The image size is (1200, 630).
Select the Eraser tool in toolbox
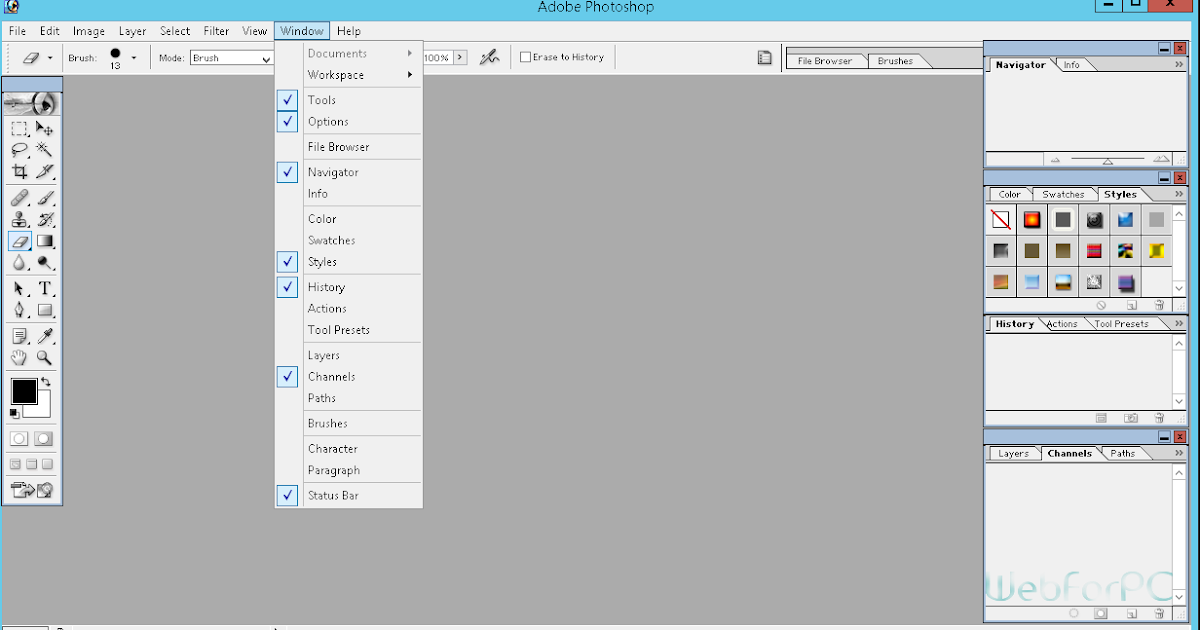point(19,241)
